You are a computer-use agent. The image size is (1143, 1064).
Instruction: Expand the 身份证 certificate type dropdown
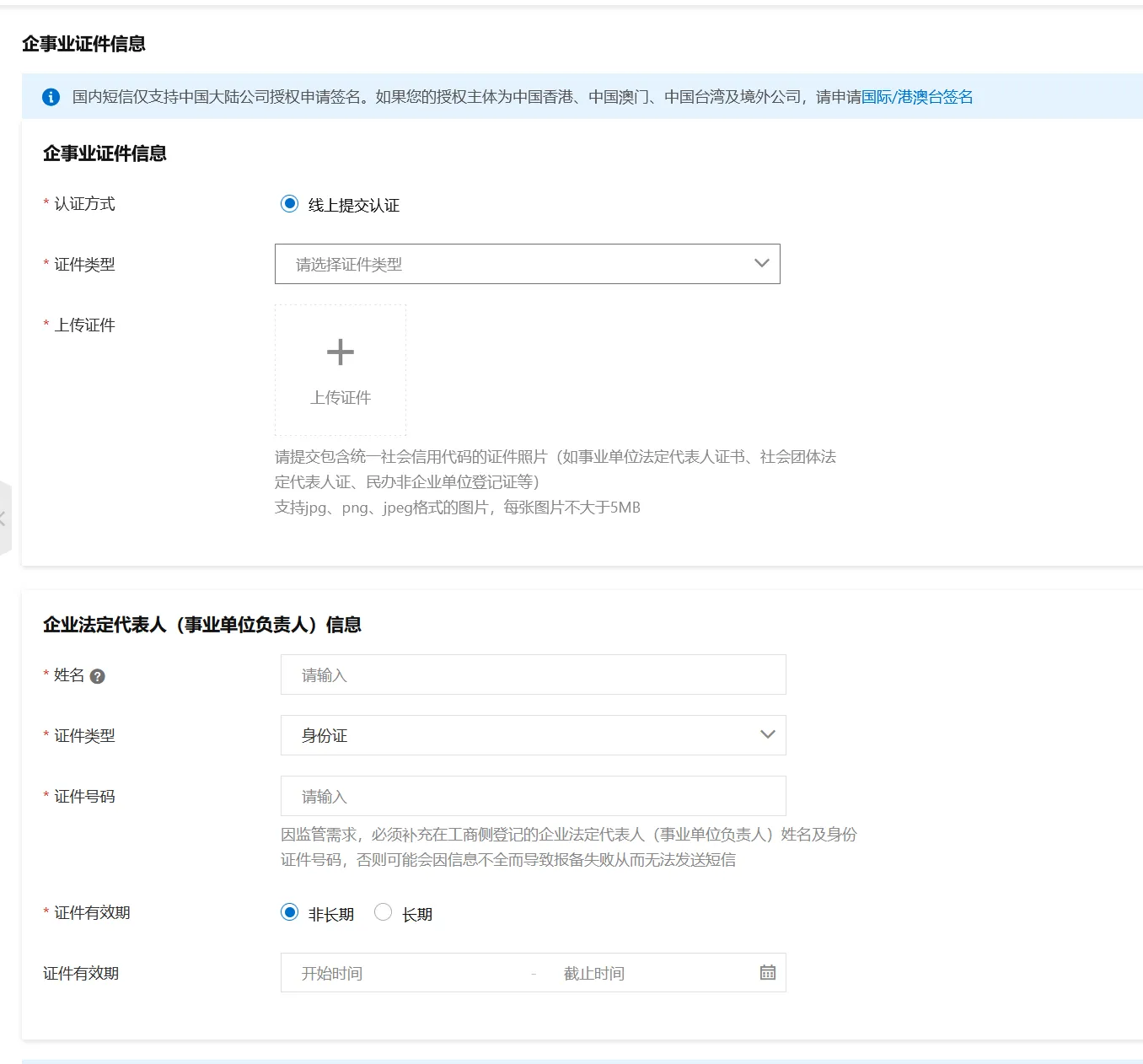point(534,735)
